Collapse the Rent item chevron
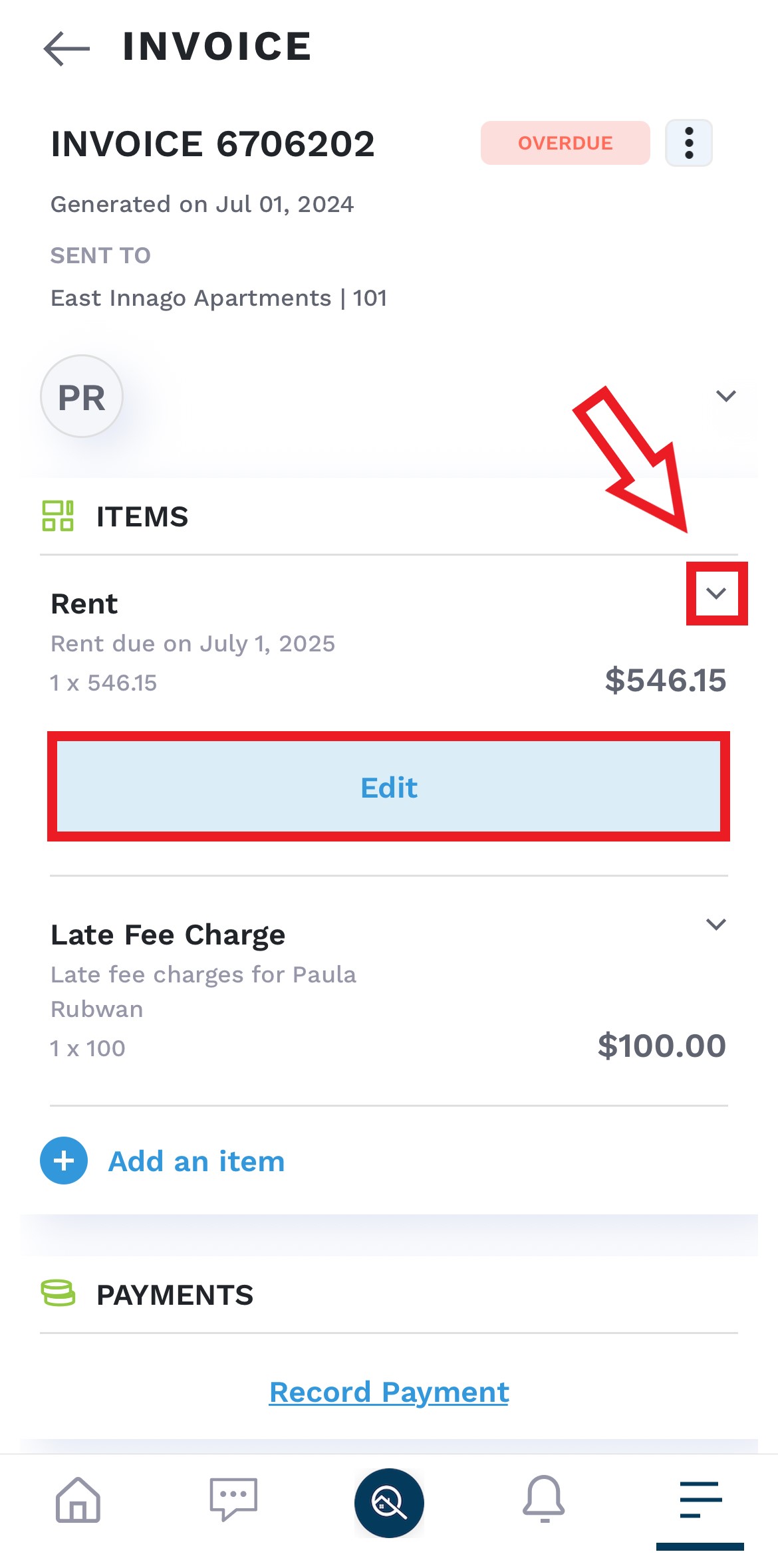Screen dimensions: 778x1568 [716, 593]
